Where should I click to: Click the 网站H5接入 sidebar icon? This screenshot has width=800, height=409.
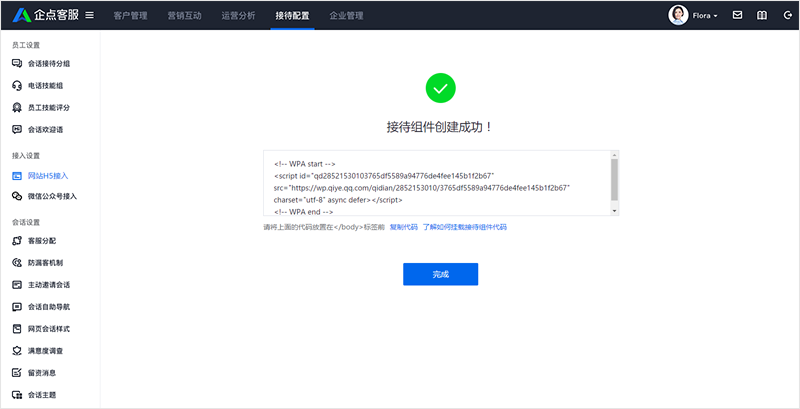[x=17, y=176]
